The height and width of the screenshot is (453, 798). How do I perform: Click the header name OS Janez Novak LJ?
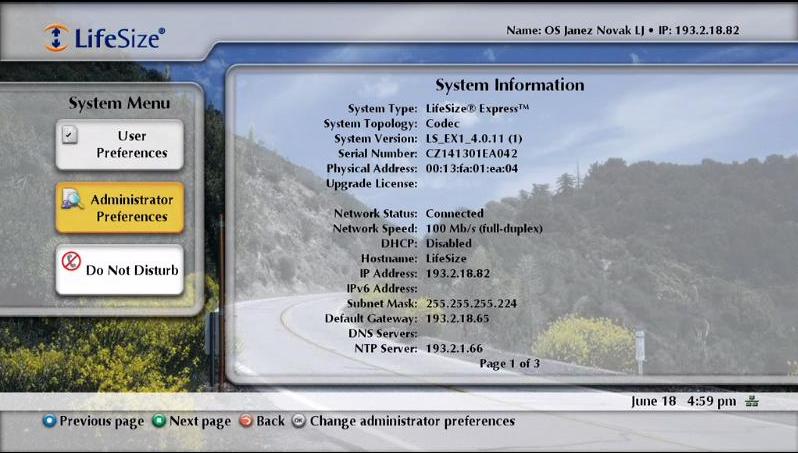point(594,31)
